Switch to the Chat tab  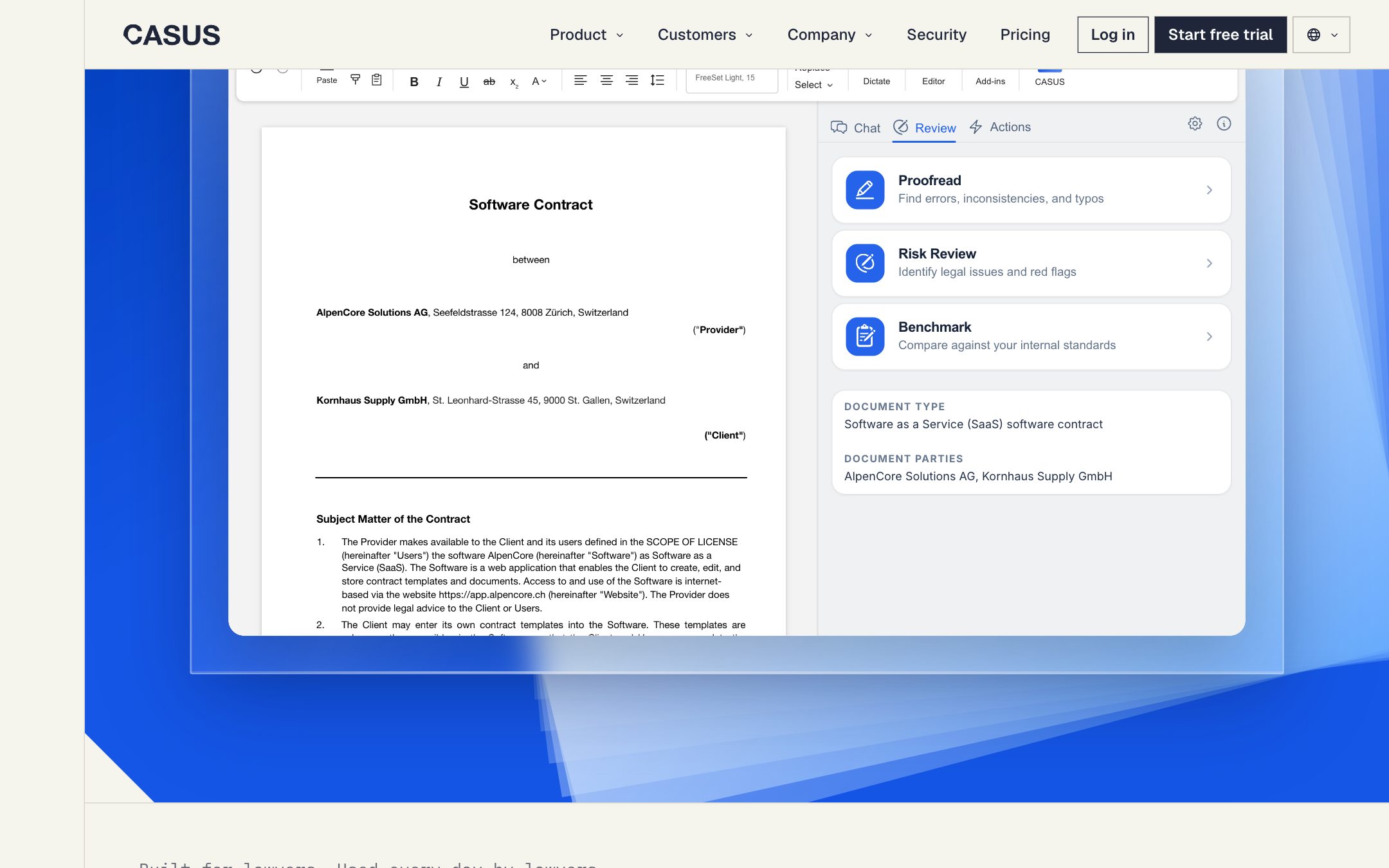pos(855,127)
